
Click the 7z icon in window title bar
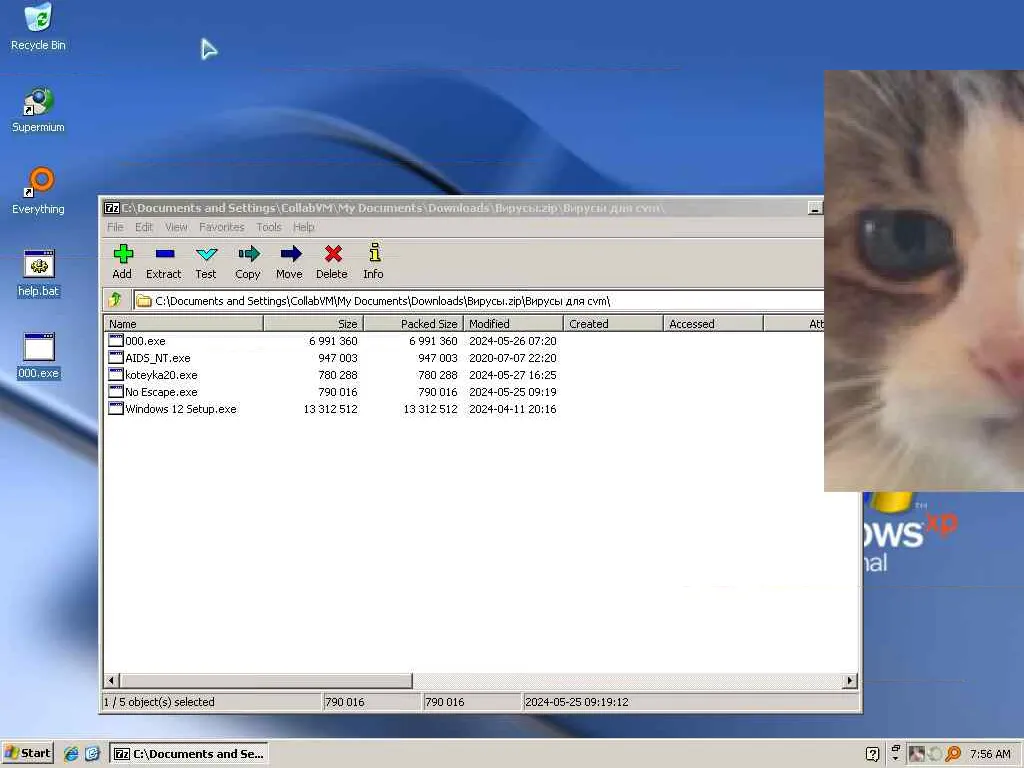[x=112, y=208]
